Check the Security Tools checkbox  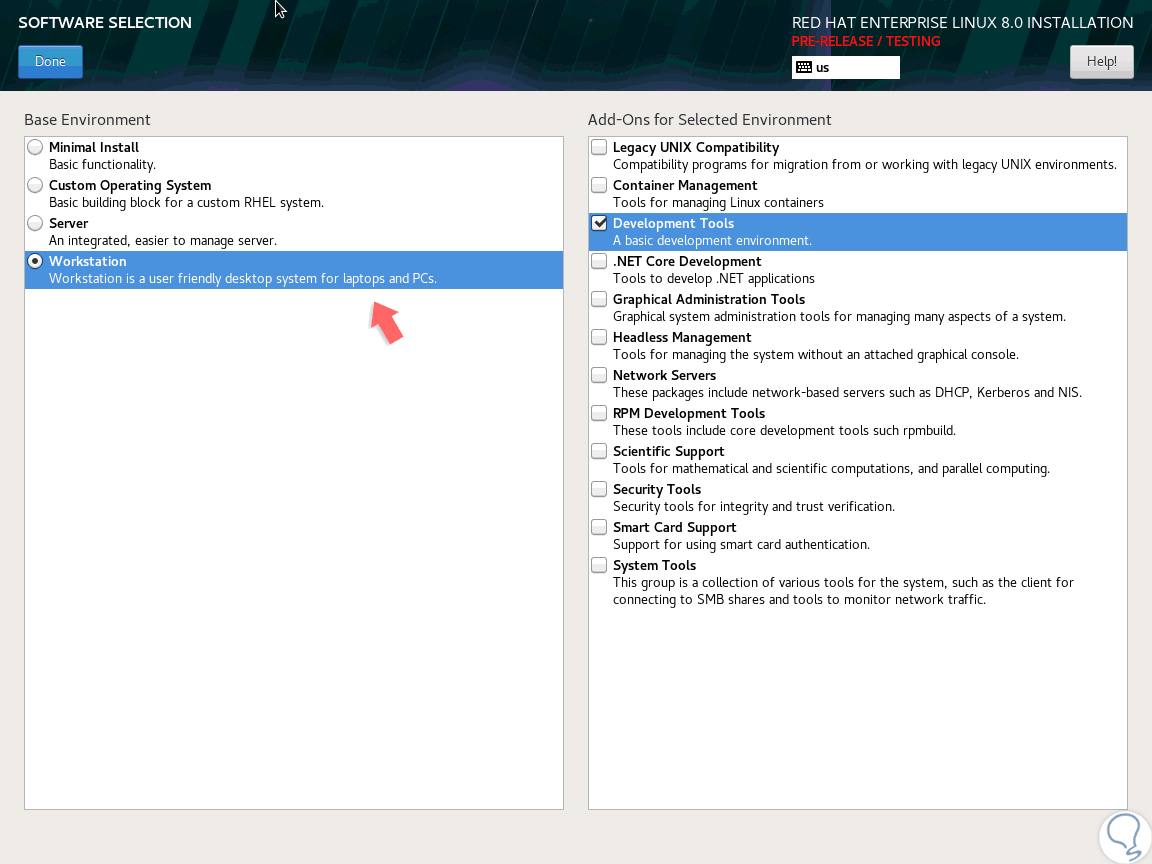pyautogui.click(x=599, y=489)
